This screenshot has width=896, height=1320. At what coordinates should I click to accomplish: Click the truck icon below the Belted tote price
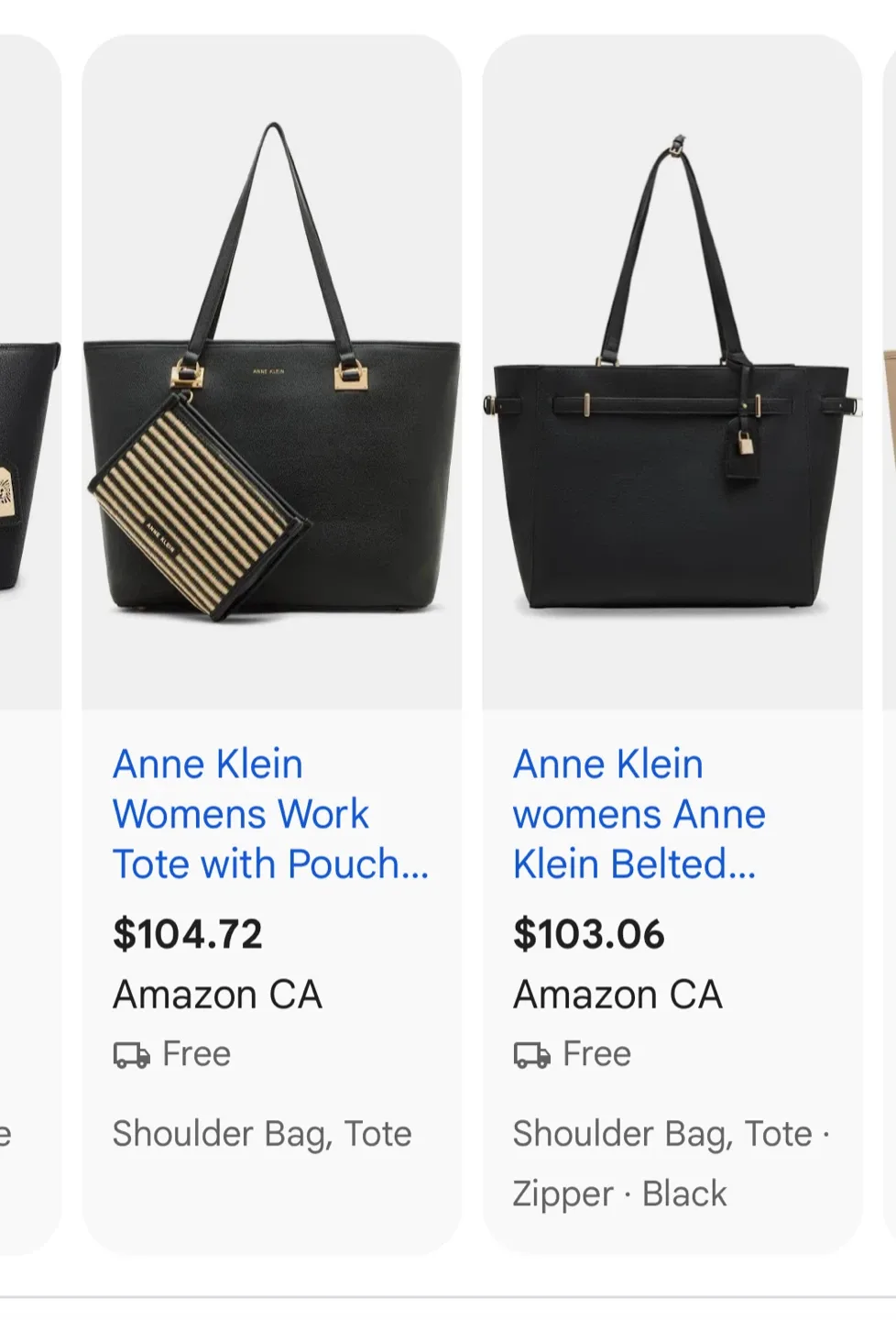pyautogui.click(x=530, y=1054)
